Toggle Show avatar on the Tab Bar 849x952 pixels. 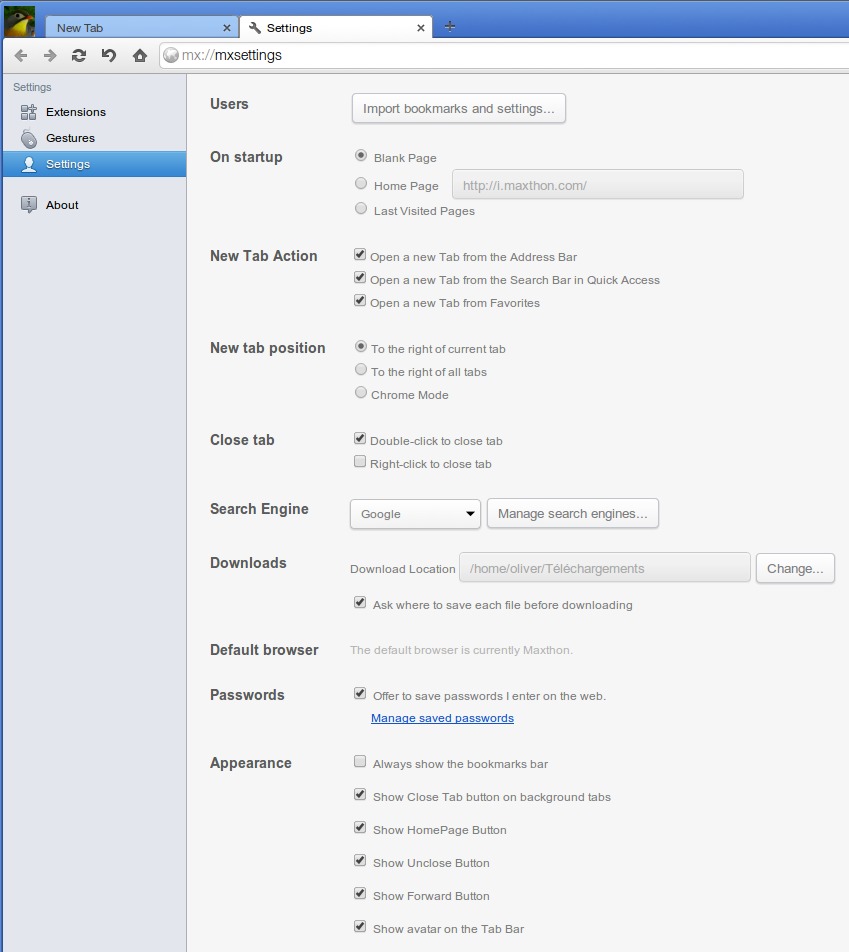coord(360,926)
